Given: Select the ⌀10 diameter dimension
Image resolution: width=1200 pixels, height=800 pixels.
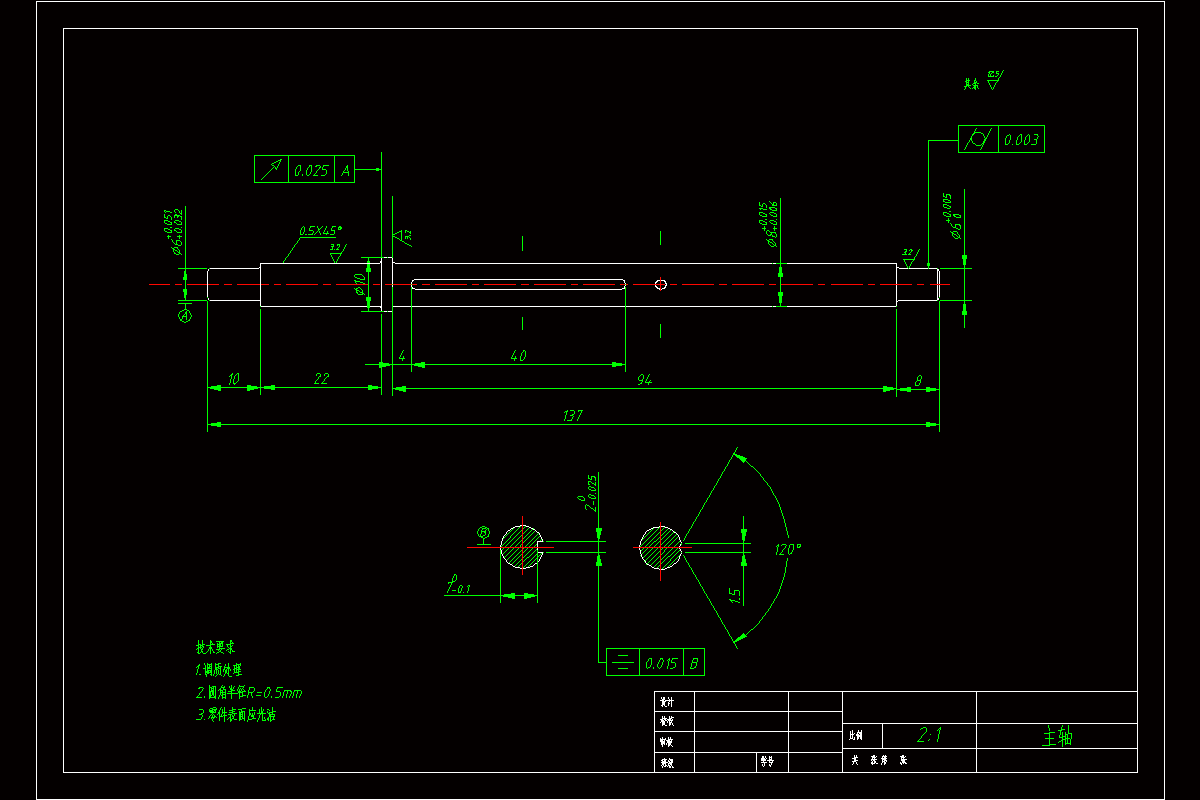Looking at the screenshot, I should 360,285.
